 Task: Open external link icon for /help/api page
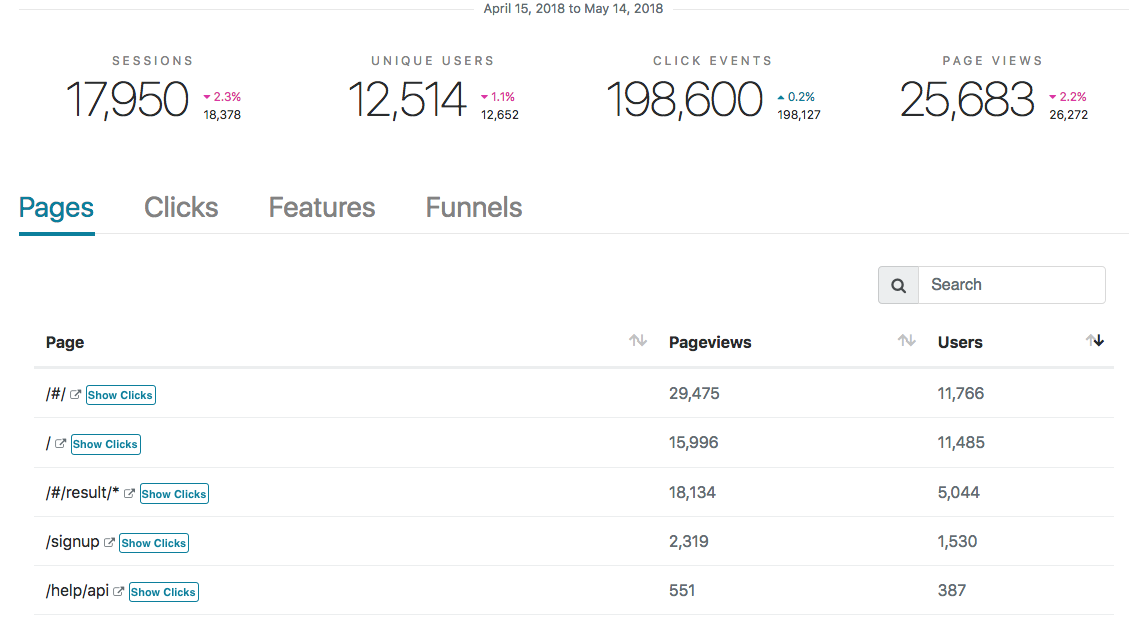pos(119,592)
